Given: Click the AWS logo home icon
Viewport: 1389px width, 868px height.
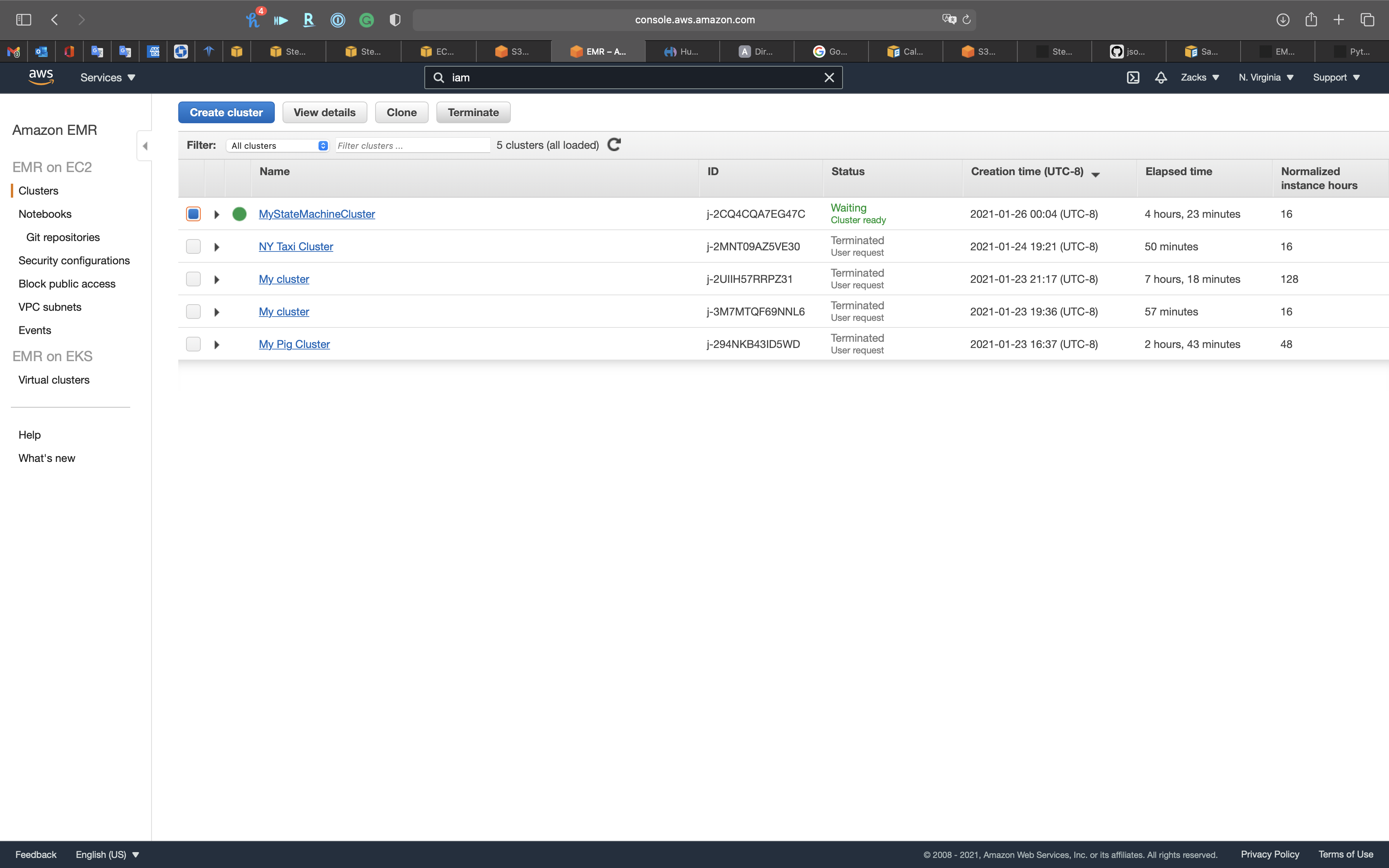Looking at the screenshot, I should [x=41, y=77].
